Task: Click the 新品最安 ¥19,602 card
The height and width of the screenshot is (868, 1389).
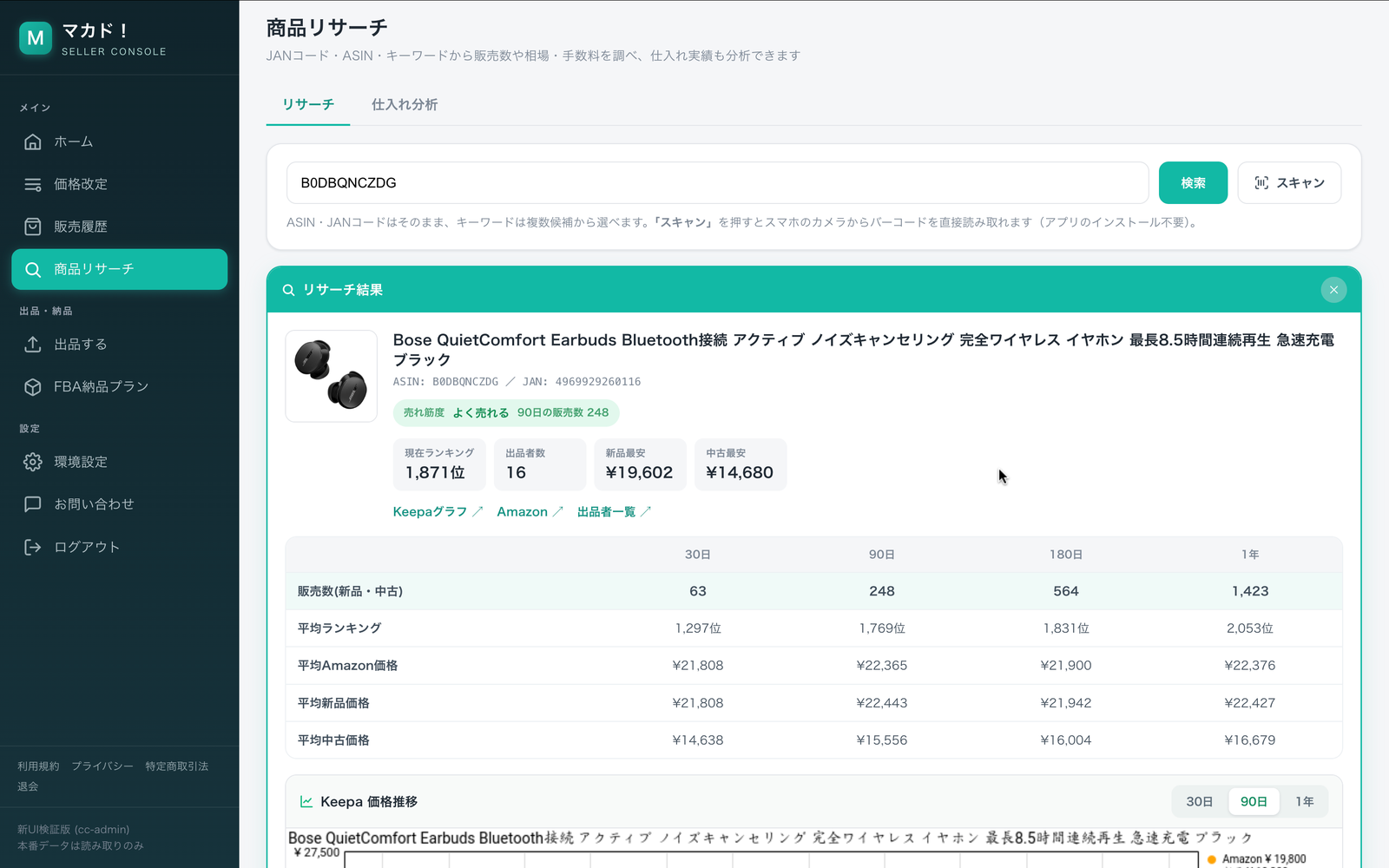Action: [641, 464]
